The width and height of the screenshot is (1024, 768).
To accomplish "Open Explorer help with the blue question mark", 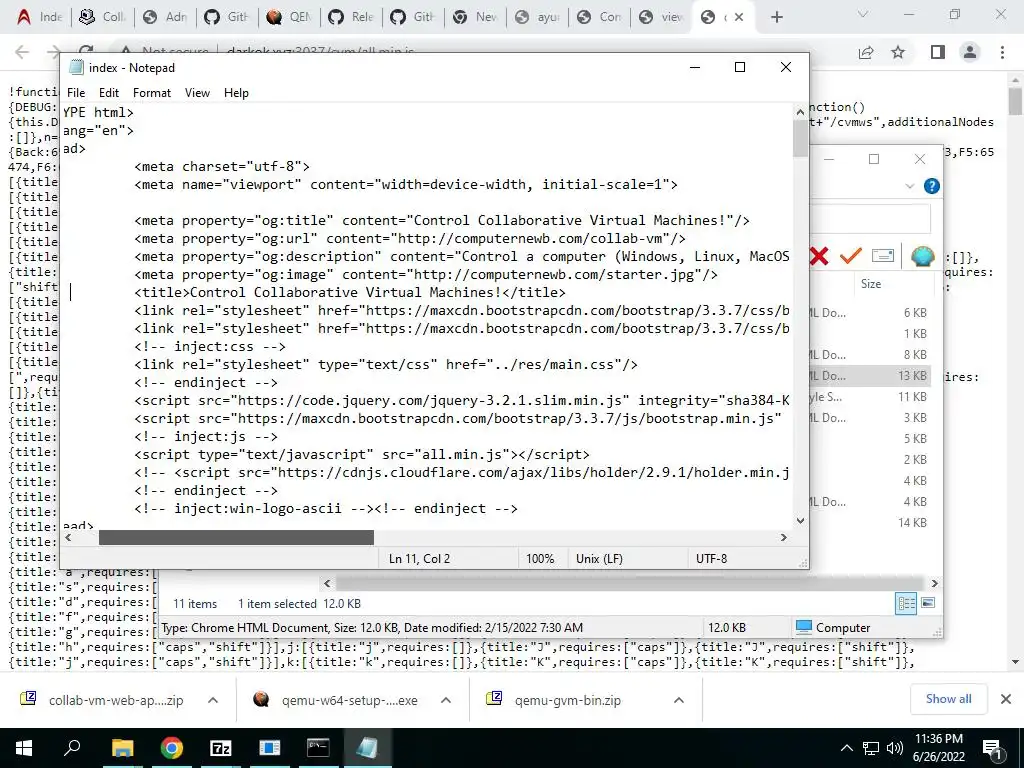I will point(932,186).
